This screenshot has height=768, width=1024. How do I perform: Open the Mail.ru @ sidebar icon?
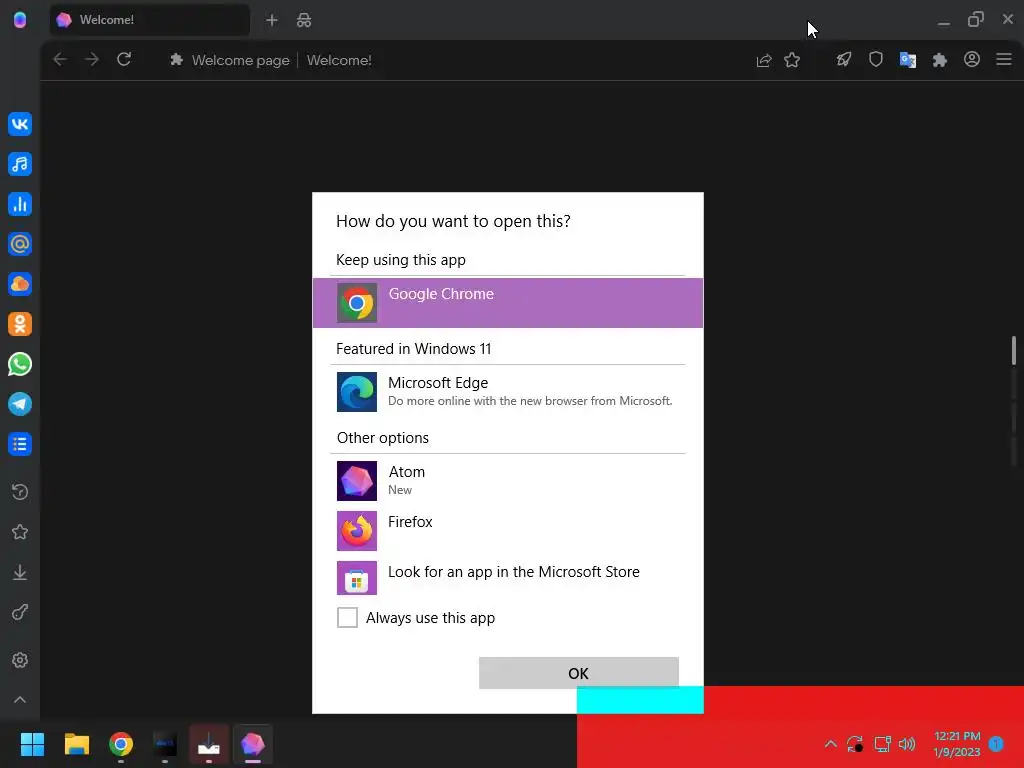20,244
